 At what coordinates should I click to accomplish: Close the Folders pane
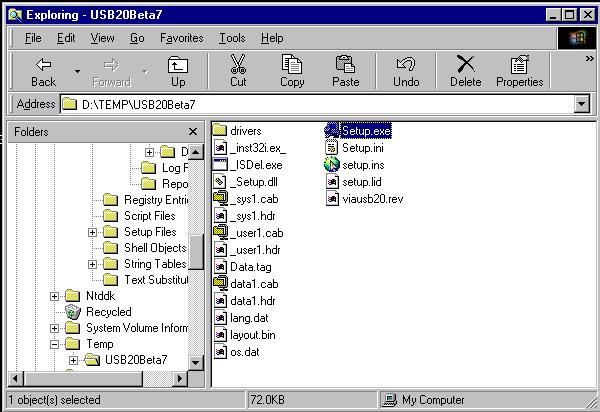tap(193, 132)
